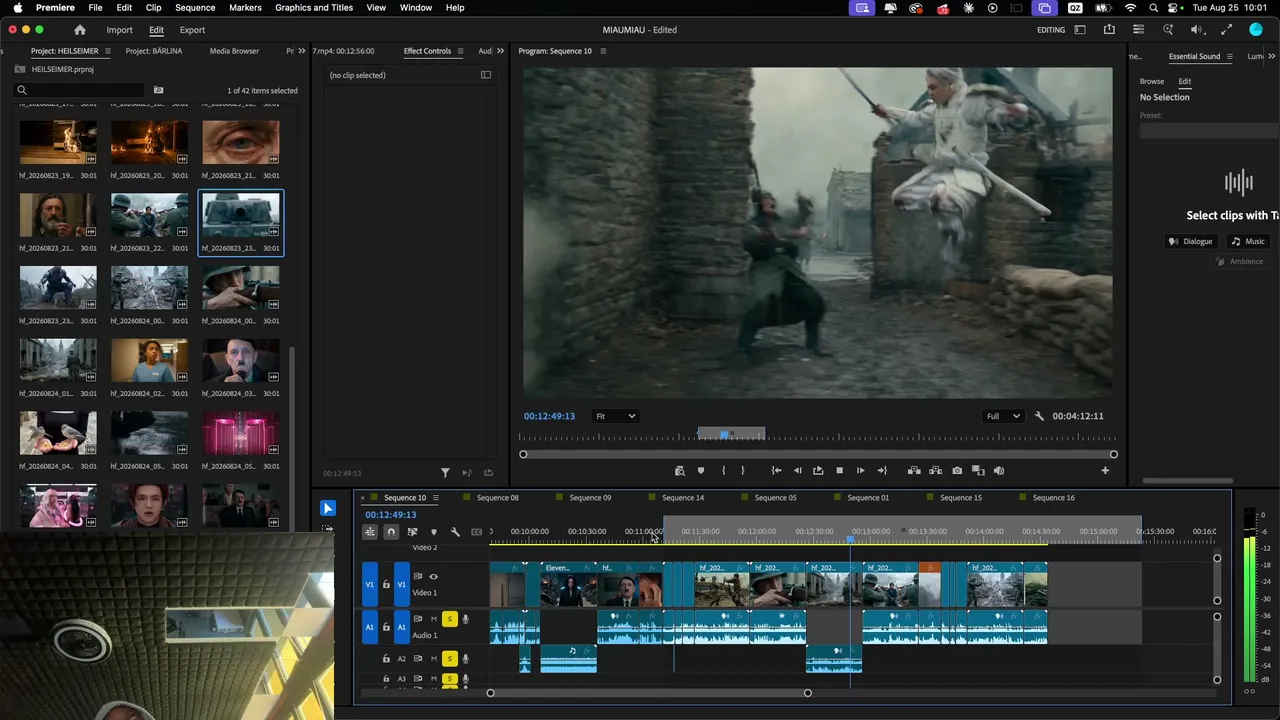Select the blue Selection tool arrow
Screen dimensions: 1280x720
pyautogui.click(x=328, y=508)
